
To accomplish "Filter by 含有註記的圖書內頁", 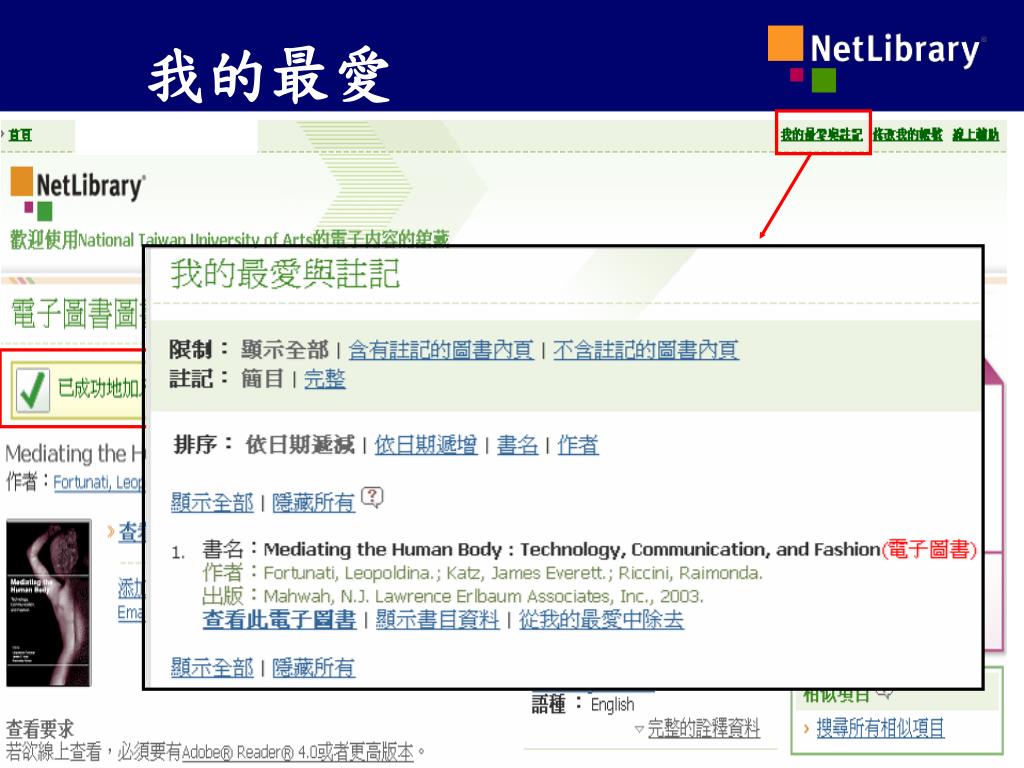I will 441,350.
